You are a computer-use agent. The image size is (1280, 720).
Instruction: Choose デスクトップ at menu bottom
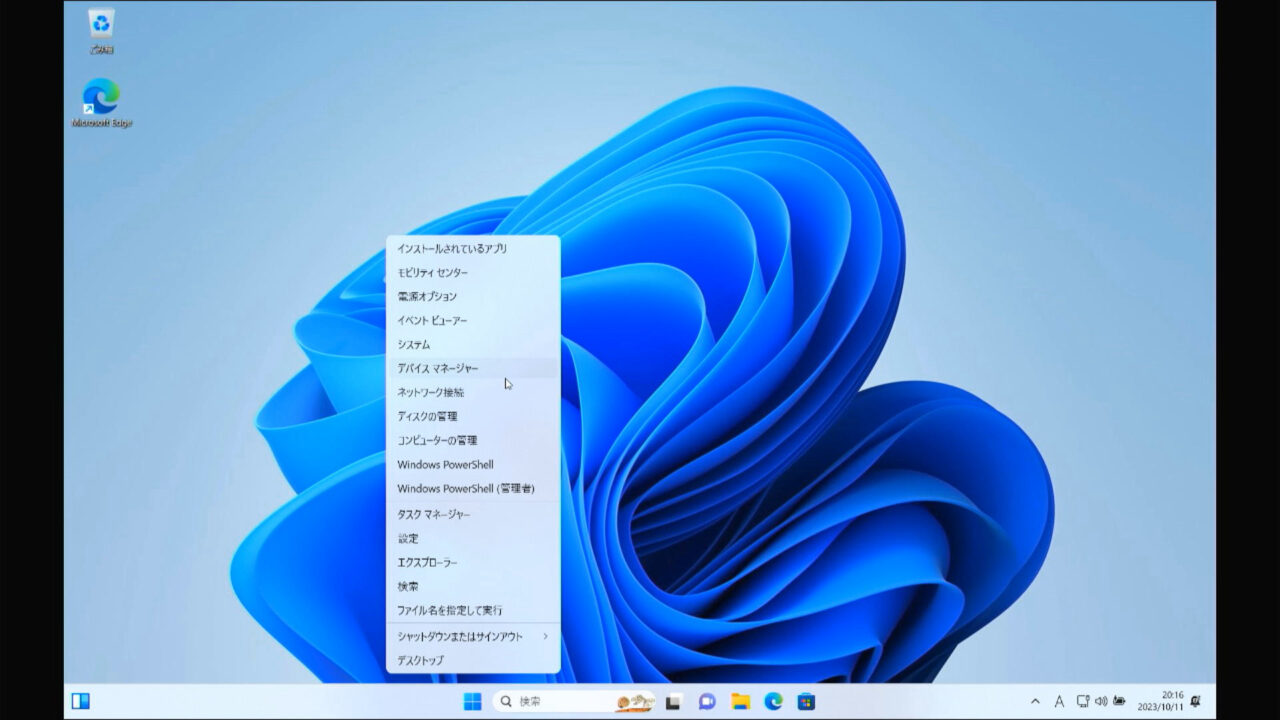coord(473,660)
